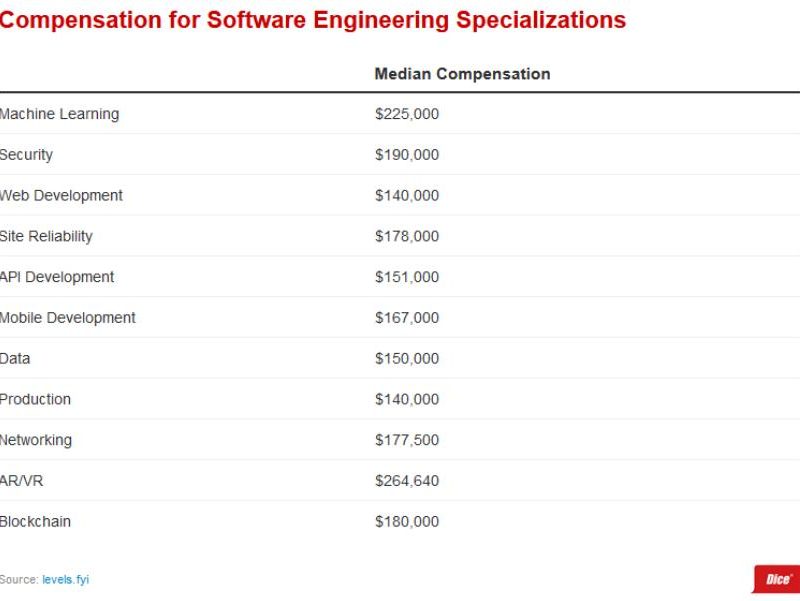Click the AR/VR row label
This screenshot has width=800, height=601.
click(x=22, y=481)
